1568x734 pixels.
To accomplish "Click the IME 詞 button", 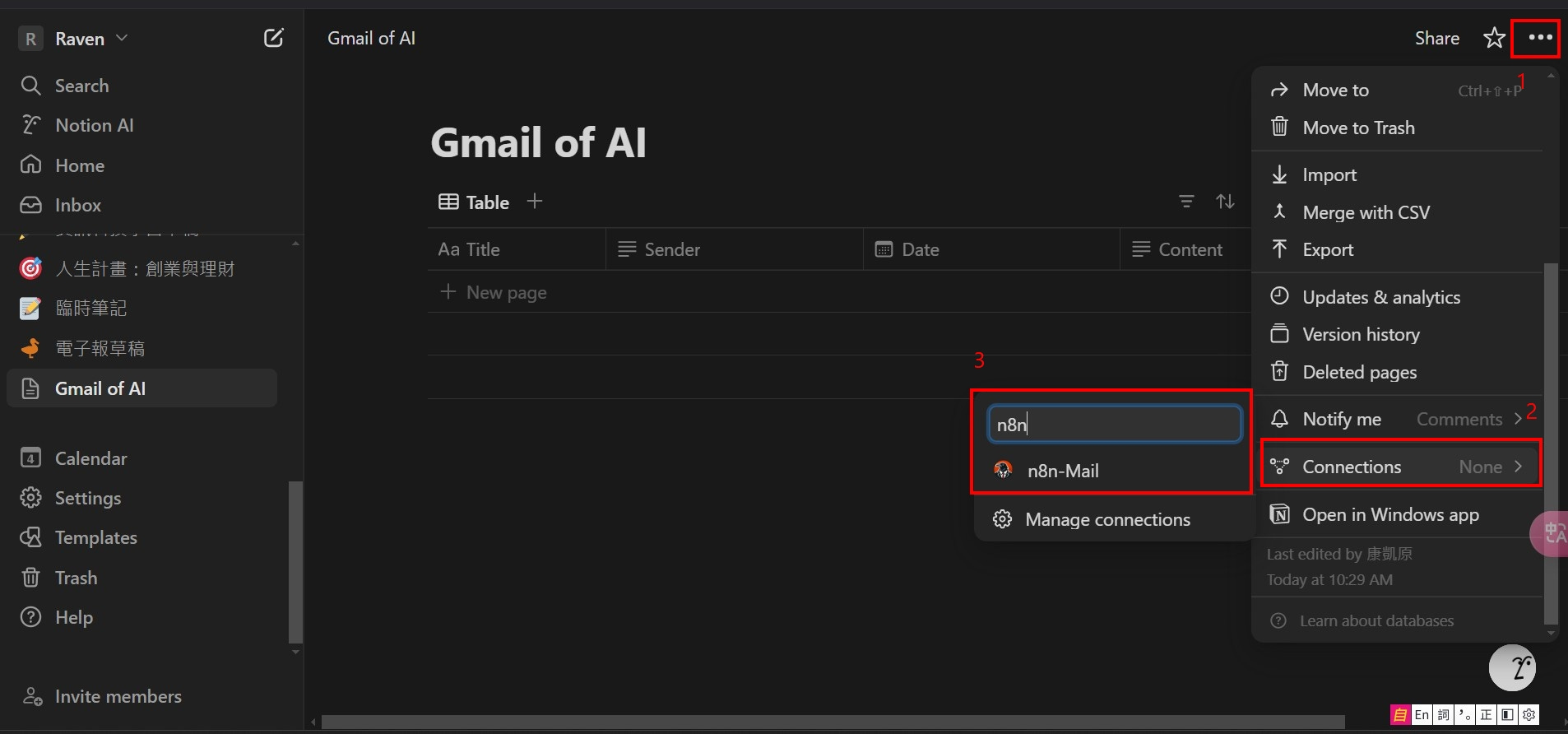I will pos(1443,714).
